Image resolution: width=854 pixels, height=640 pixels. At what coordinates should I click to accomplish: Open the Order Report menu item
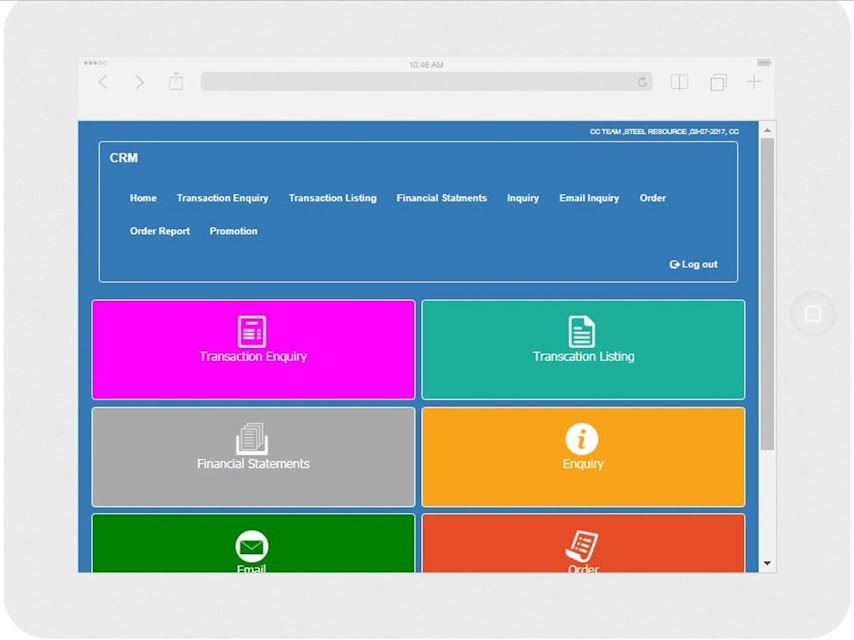click(160, 231)
